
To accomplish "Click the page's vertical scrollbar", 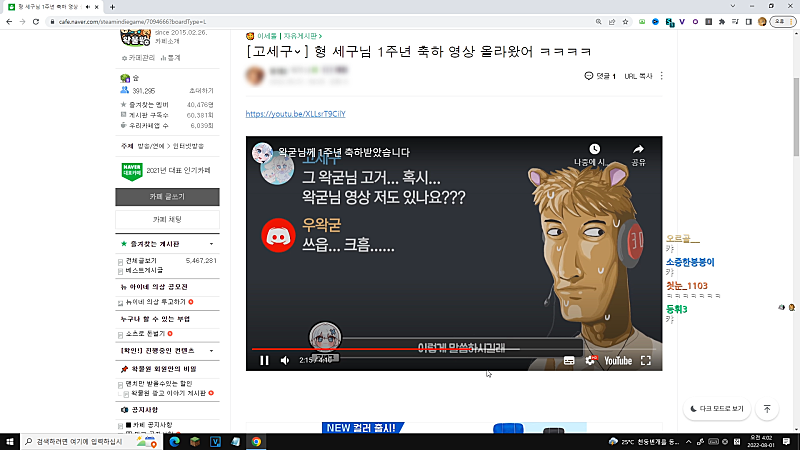I will coord(796,117).
